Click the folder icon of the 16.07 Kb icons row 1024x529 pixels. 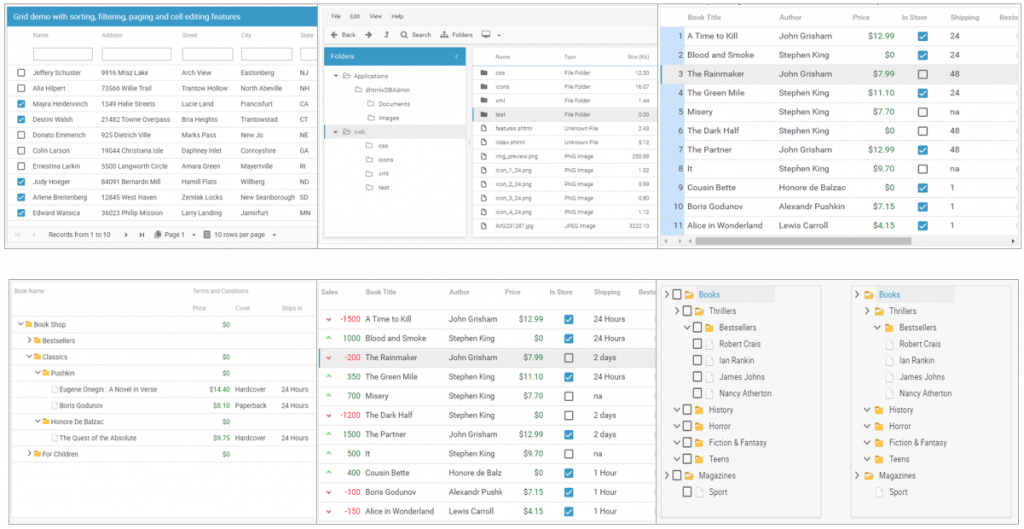(483, 86)
